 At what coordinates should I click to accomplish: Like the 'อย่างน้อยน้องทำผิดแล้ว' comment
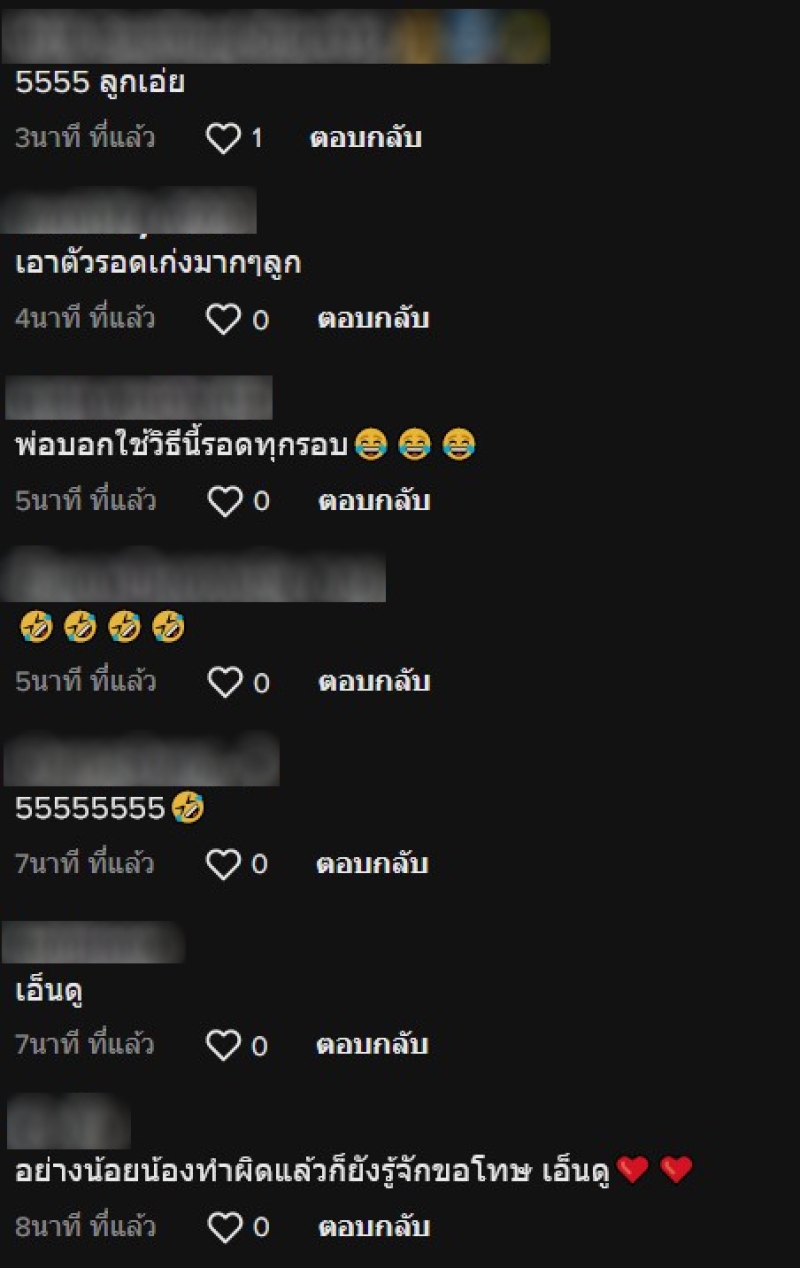224,1227
